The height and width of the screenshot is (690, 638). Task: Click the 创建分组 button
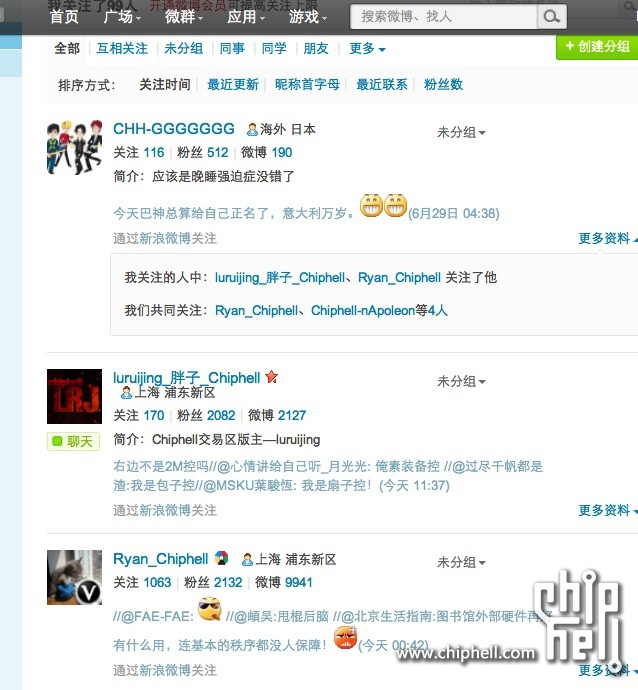coord(597,47)
